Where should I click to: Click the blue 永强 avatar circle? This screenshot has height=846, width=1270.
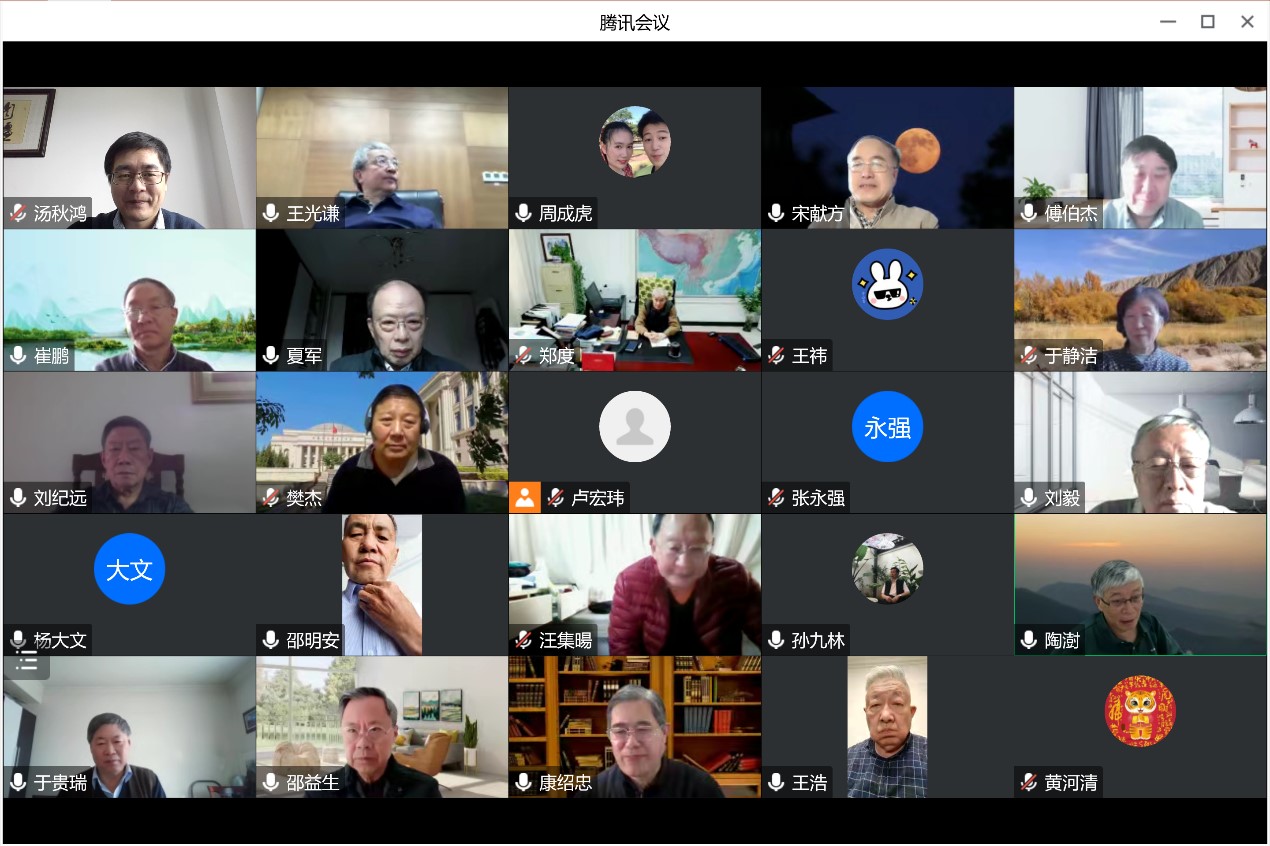click(888, 427)
